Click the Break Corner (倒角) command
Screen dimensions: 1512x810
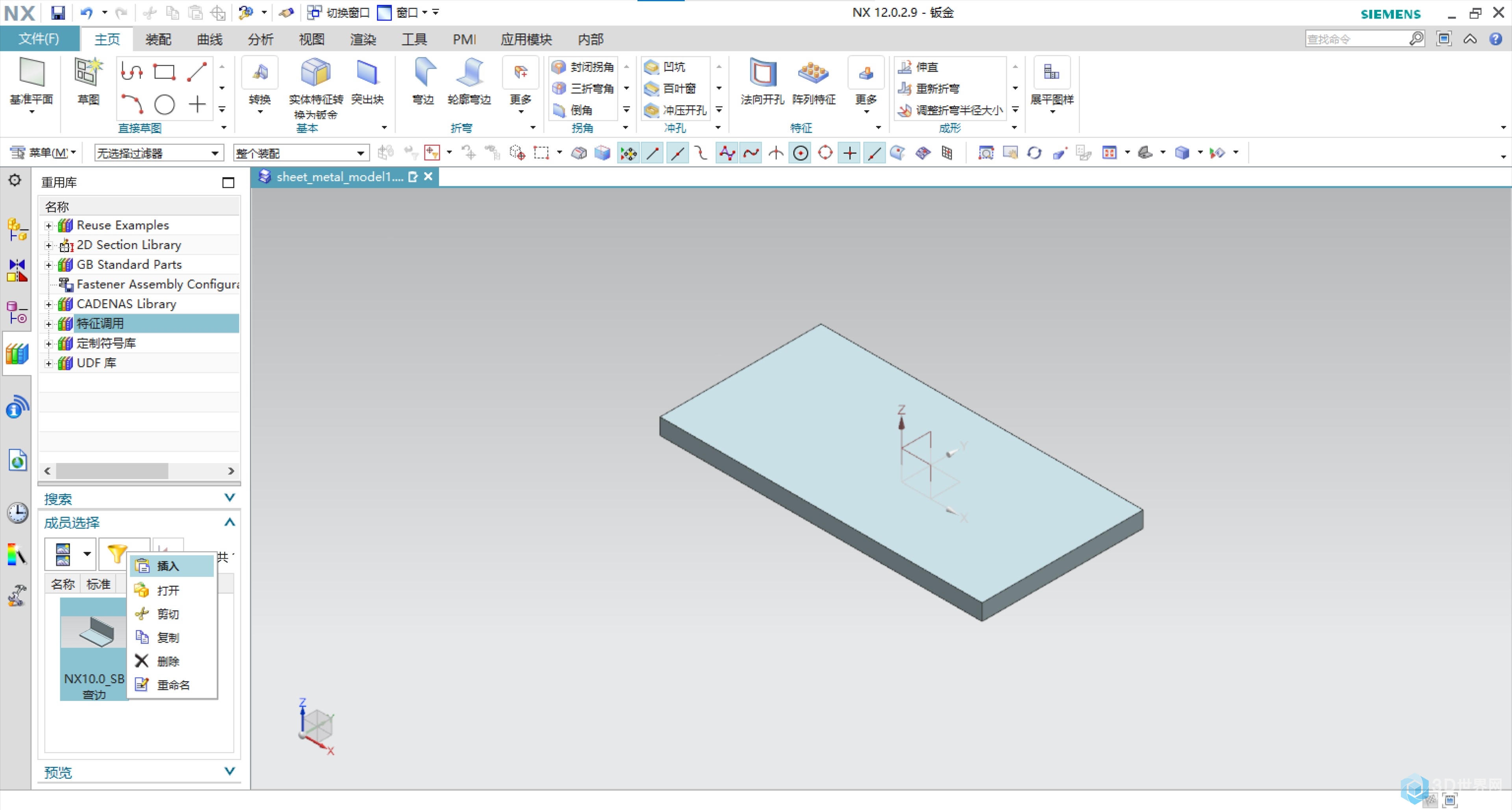pos(573,110)
